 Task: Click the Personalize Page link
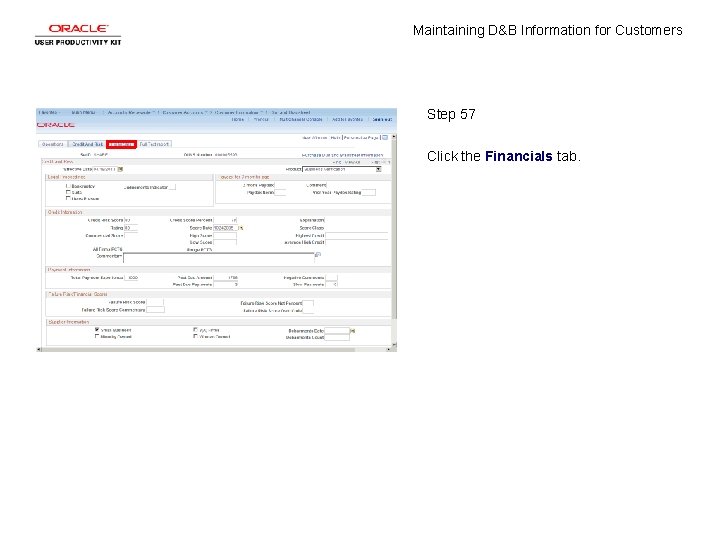click(361, 138)
